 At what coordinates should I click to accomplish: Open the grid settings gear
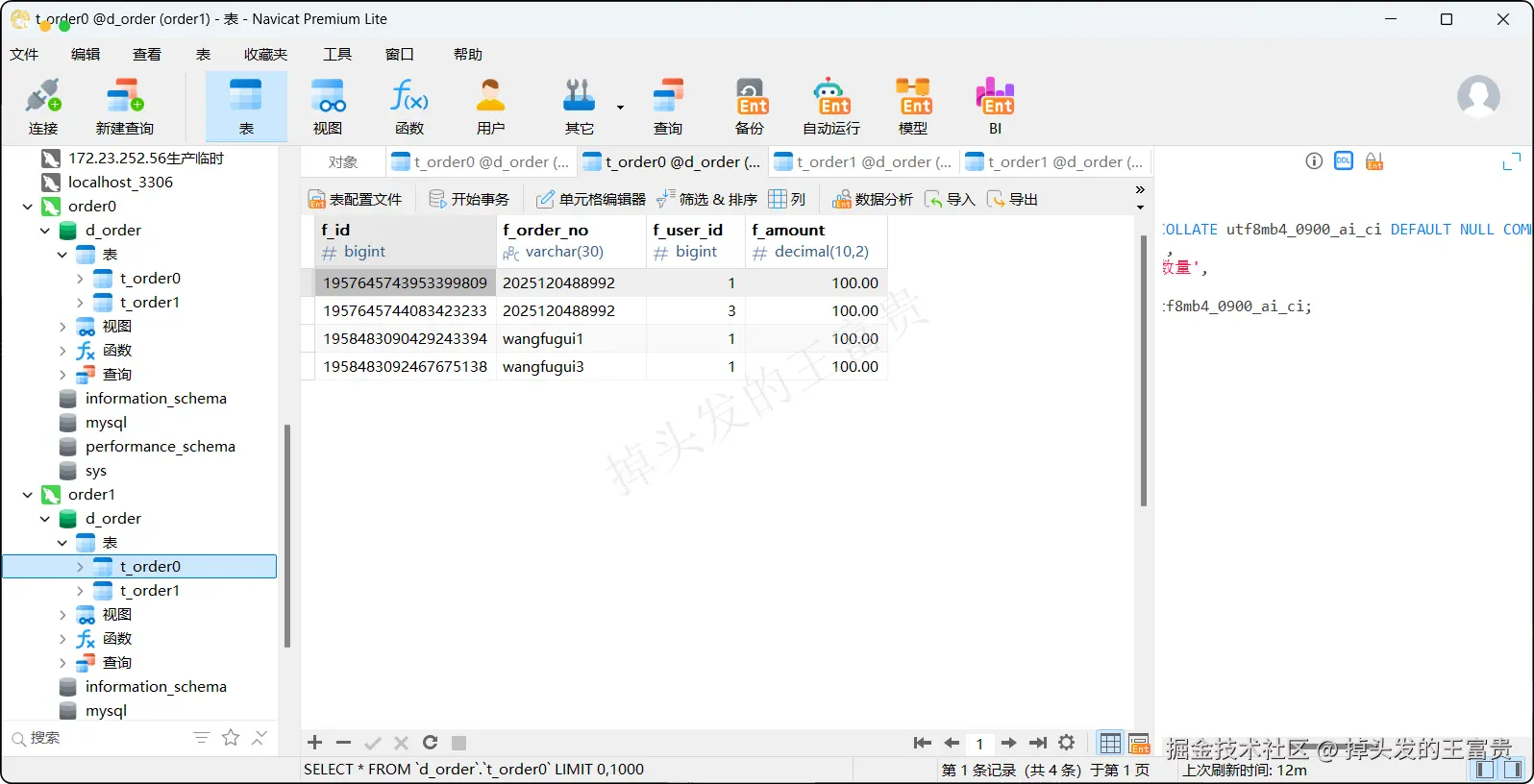point(1067,743)
